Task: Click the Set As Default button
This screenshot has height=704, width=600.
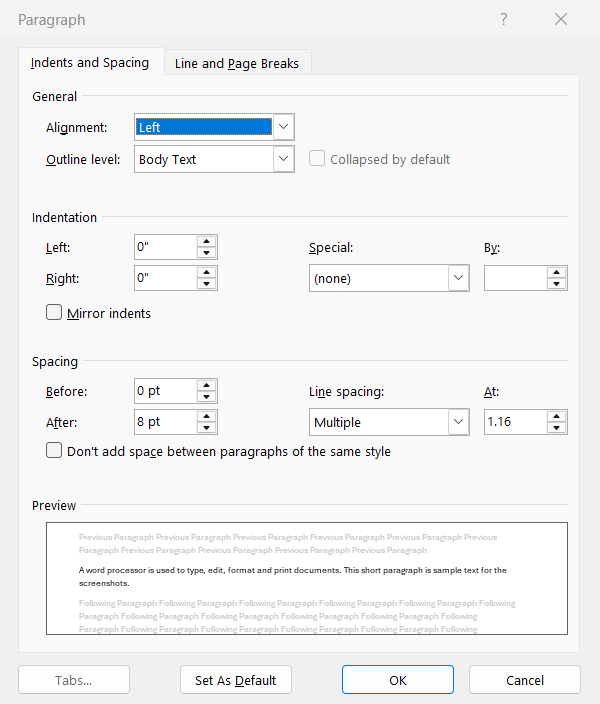Action: point(236,680)
